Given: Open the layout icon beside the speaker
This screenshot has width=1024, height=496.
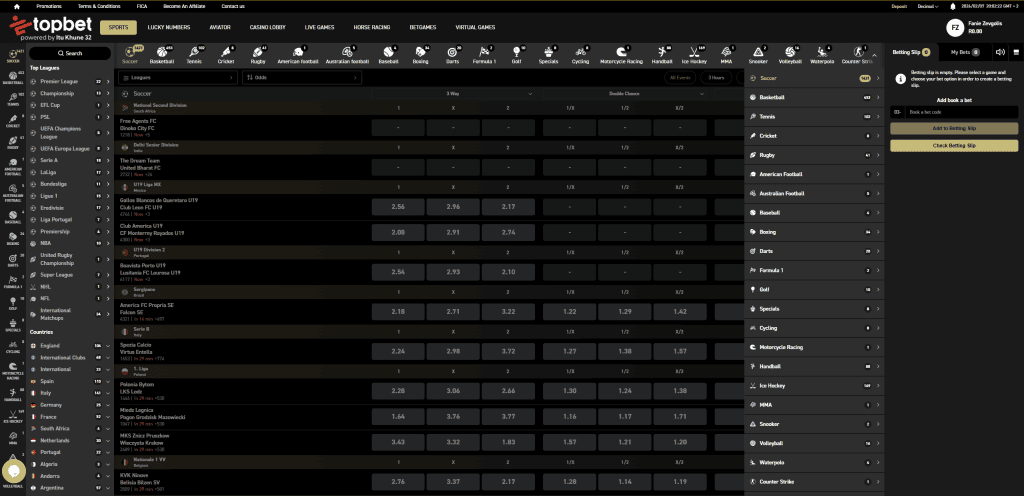Looking at the screenshot, I should (x=1016, y=52).
